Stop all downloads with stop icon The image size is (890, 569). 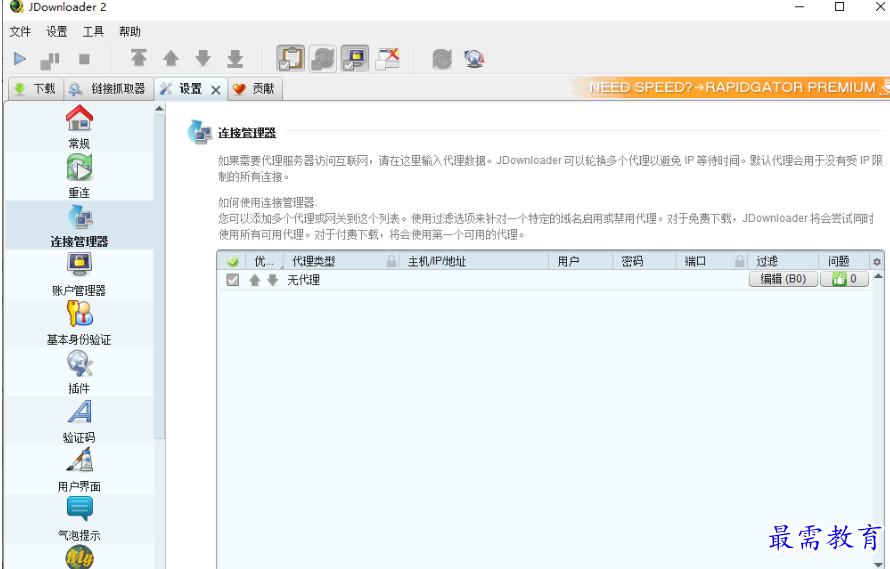pyautogui.click(x=85, y=59)
